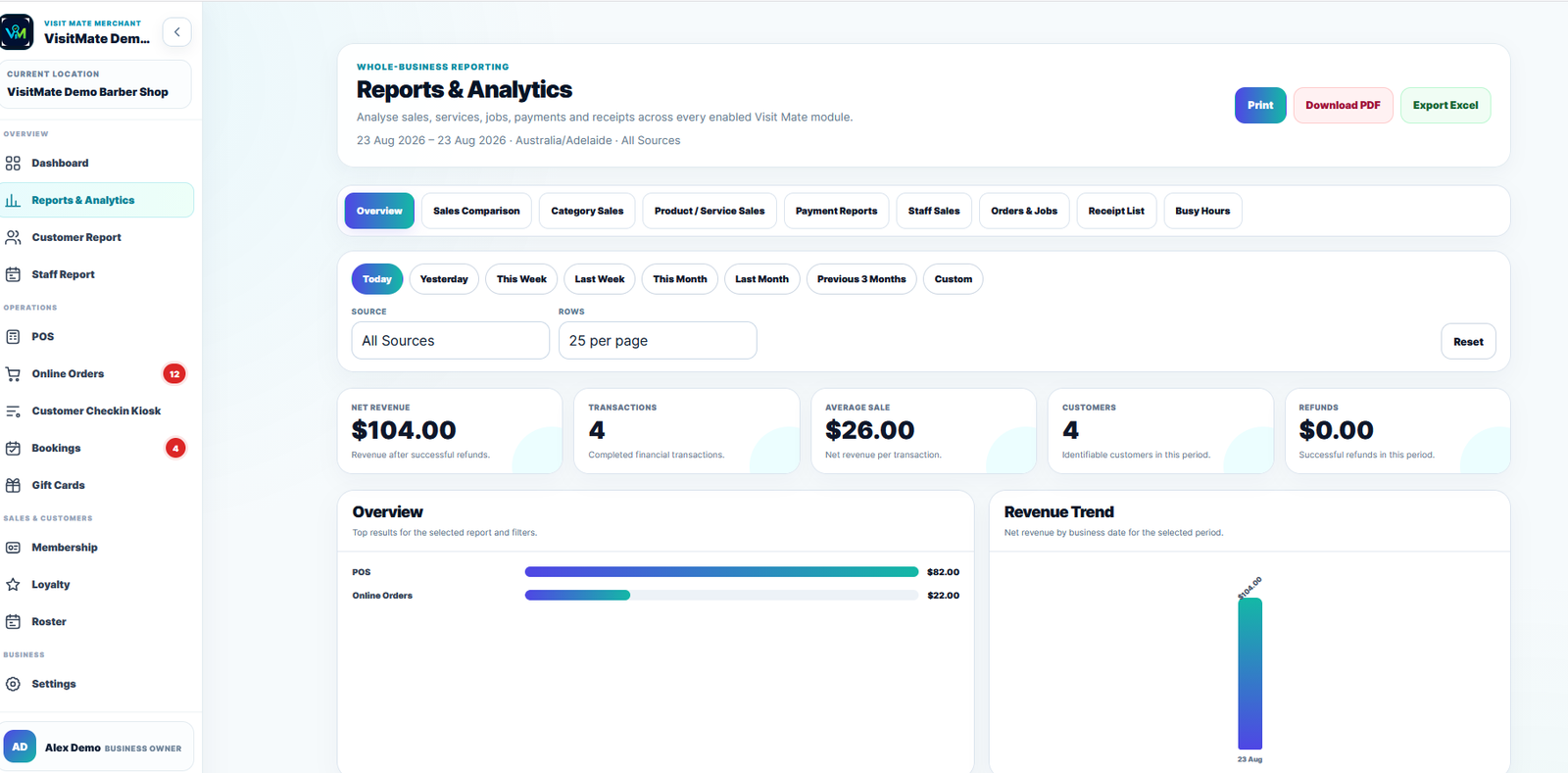This screenshot has height=773, width=1568.
Task: Select the This Week date range
Action: (521, 279)
